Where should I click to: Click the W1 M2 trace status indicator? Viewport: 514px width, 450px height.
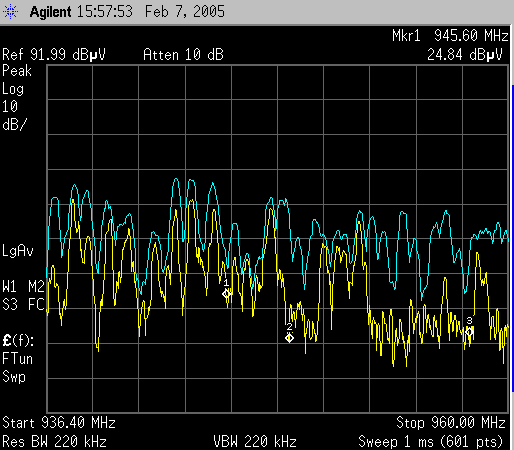(x=23, y=286)
